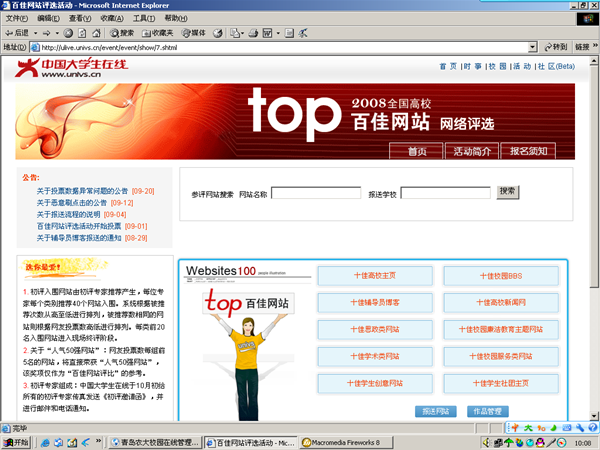Select the 十佳学术类网站 category button

(x=375, y=356)
